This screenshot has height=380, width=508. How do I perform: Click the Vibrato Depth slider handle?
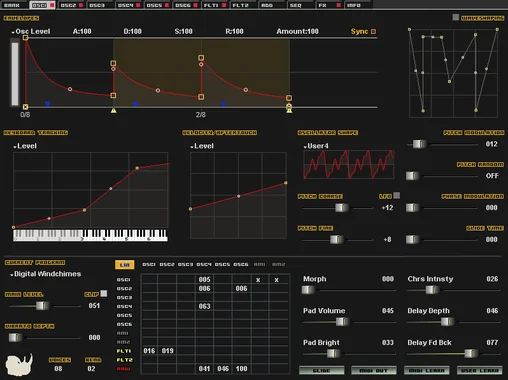click(x=15, y=337)
